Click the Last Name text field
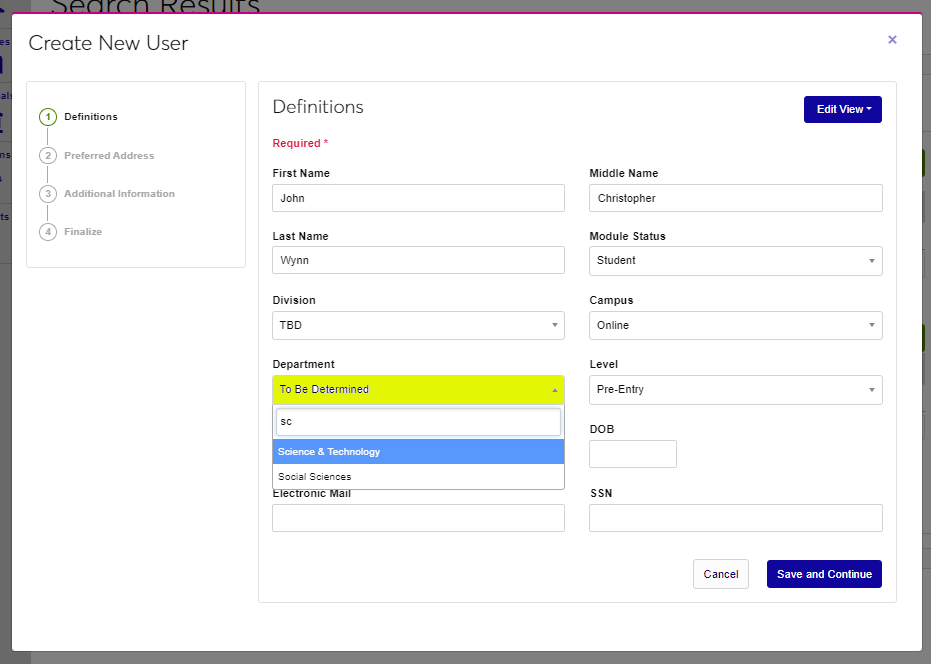Image resolution: width=931 pixels, height=664 pixels. coord(418,261)
